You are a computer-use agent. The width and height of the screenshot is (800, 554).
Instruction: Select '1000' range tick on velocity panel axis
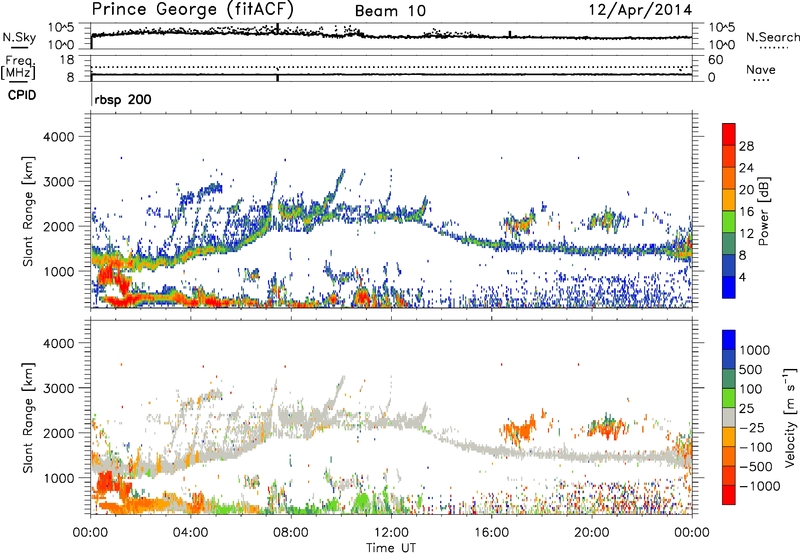tap(59, 478)
